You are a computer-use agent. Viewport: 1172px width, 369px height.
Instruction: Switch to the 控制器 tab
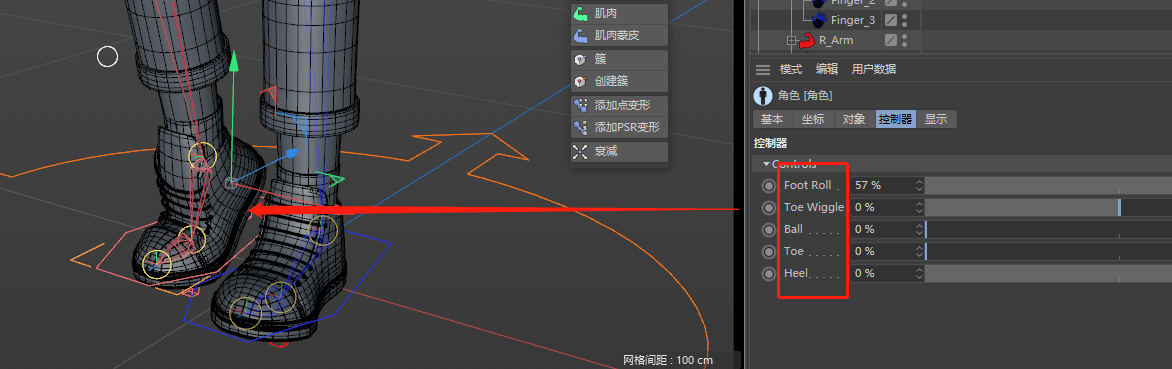895,119
